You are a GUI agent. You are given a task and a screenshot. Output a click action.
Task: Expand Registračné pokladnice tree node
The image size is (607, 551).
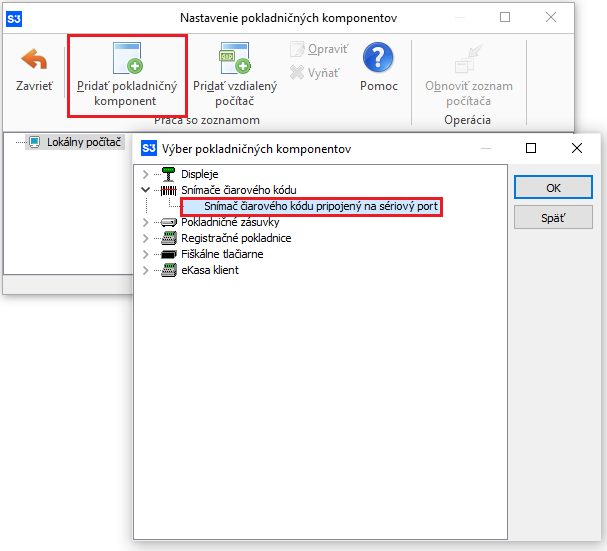(146, 238)
